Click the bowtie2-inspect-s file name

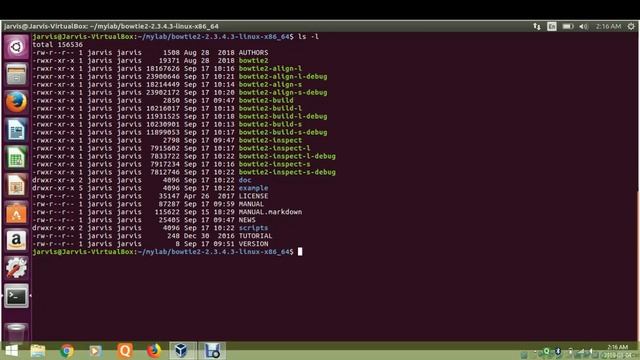[x=274, y=164]
